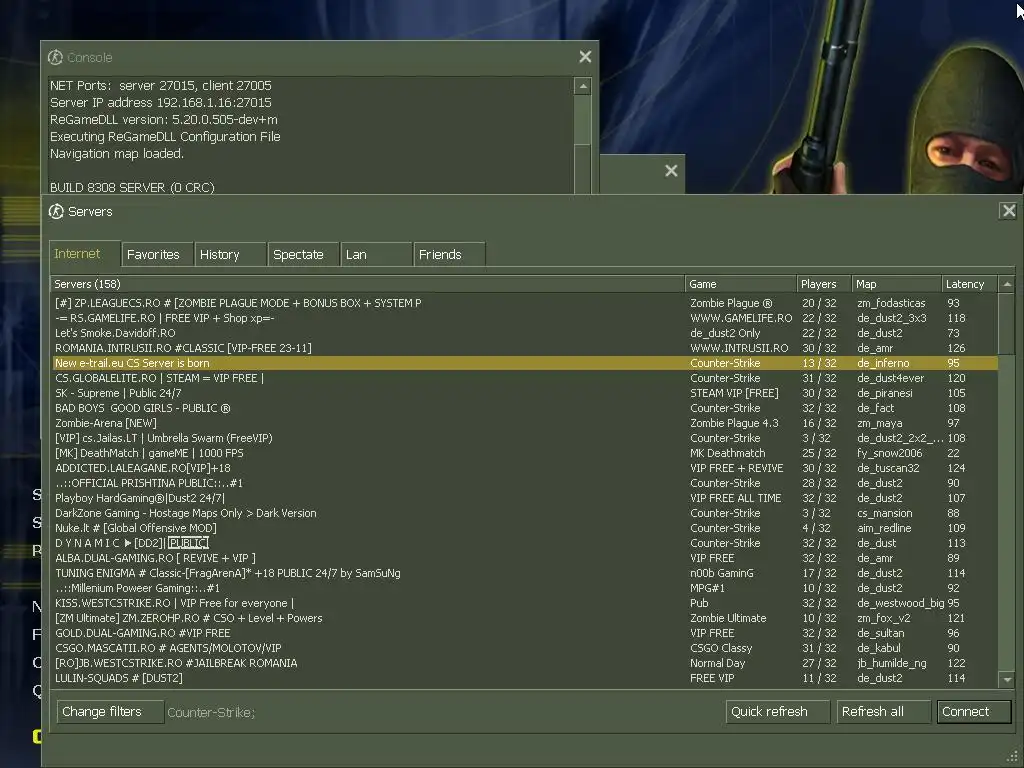Close the Servers window
The image size is (1024, 768).
[1008, 211]
